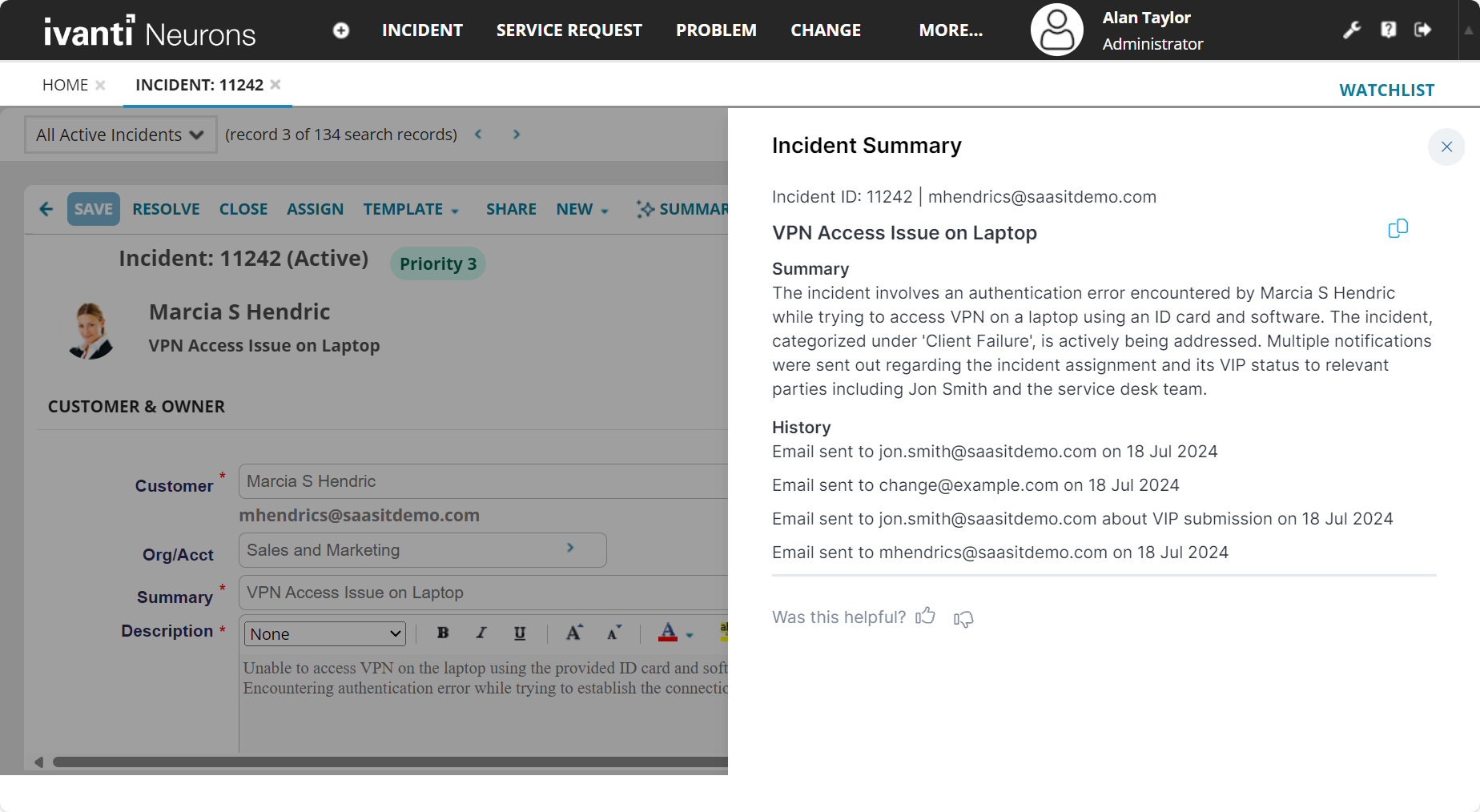Click the CLOSE incident button

(243, 209)
